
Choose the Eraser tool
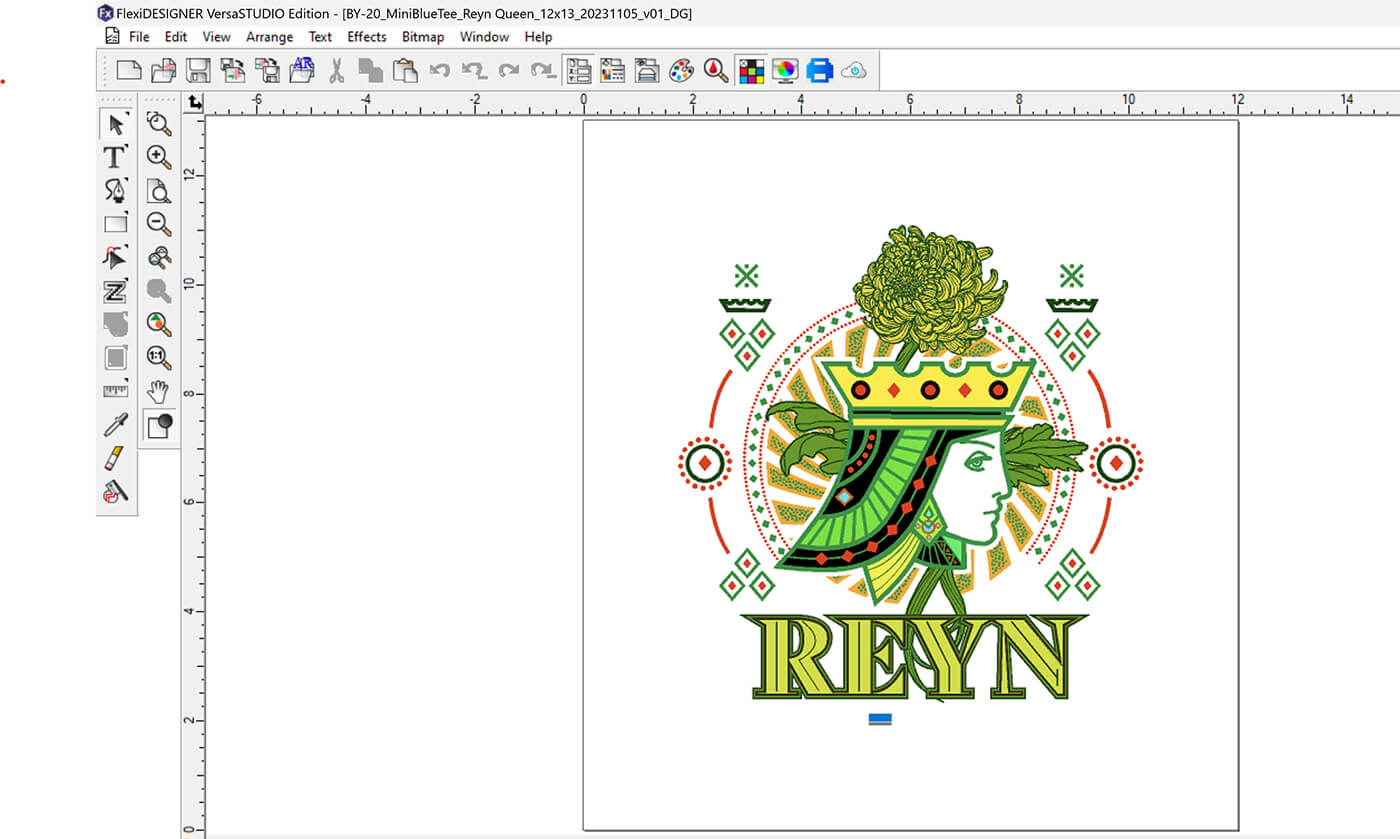click(x=116, y=457)
